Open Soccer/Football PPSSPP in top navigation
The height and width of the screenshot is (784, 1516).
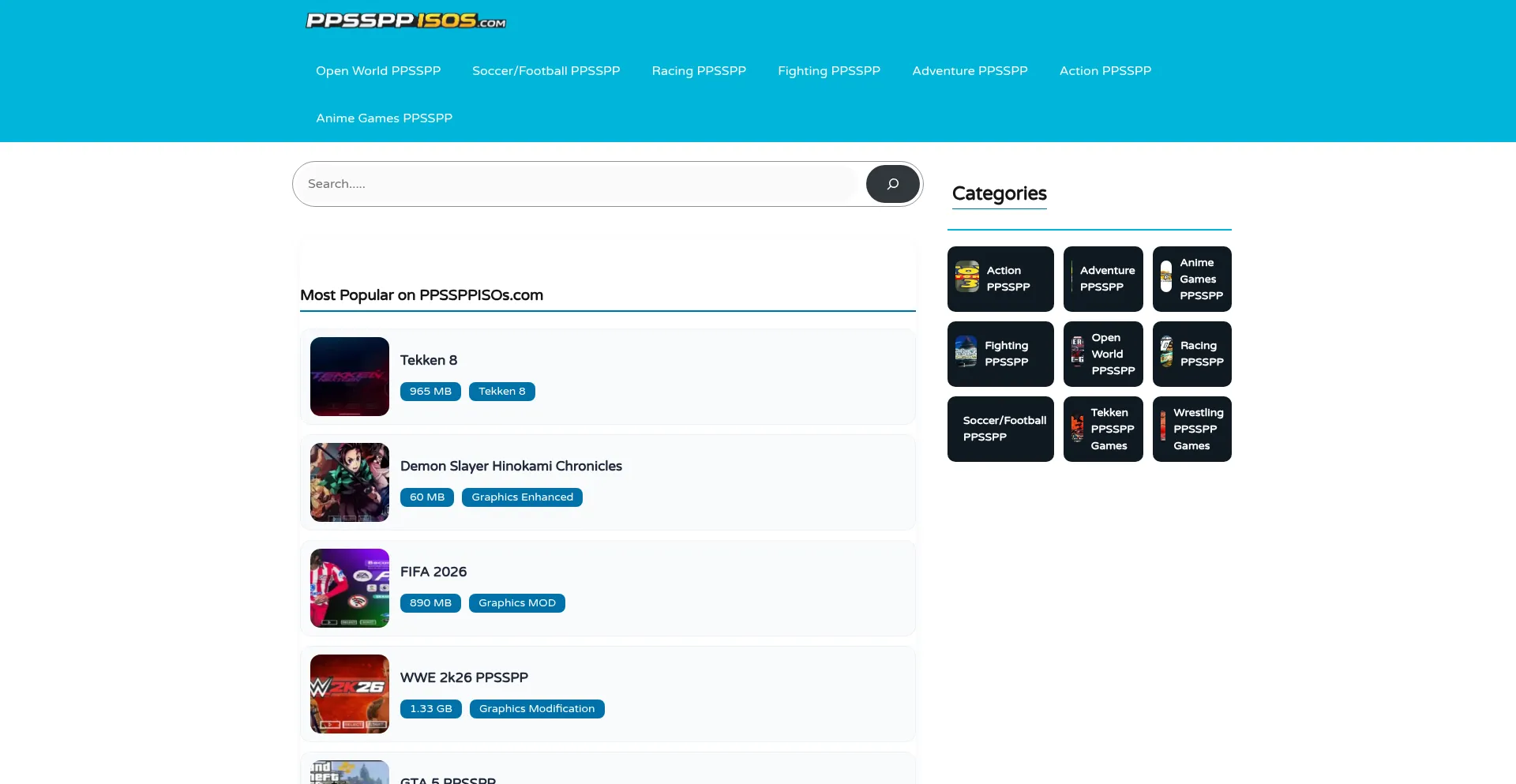click(x=546, y=71)
